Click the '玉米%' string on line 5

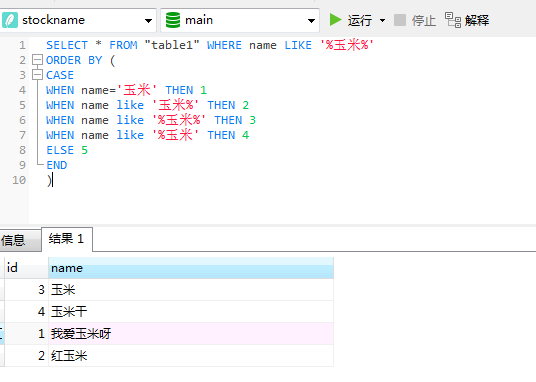(x=175, y=105)
